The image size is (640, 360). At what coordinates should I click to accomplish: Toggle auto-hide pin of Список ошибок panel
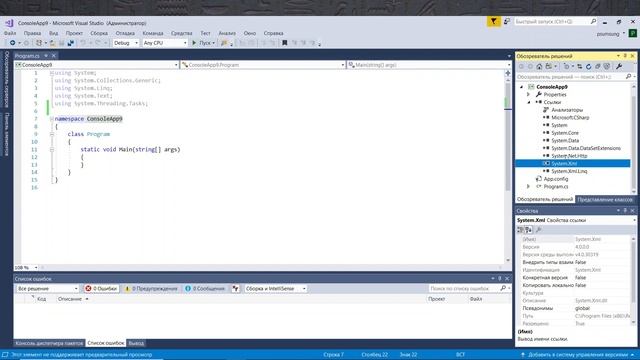[x=500, y=279]
